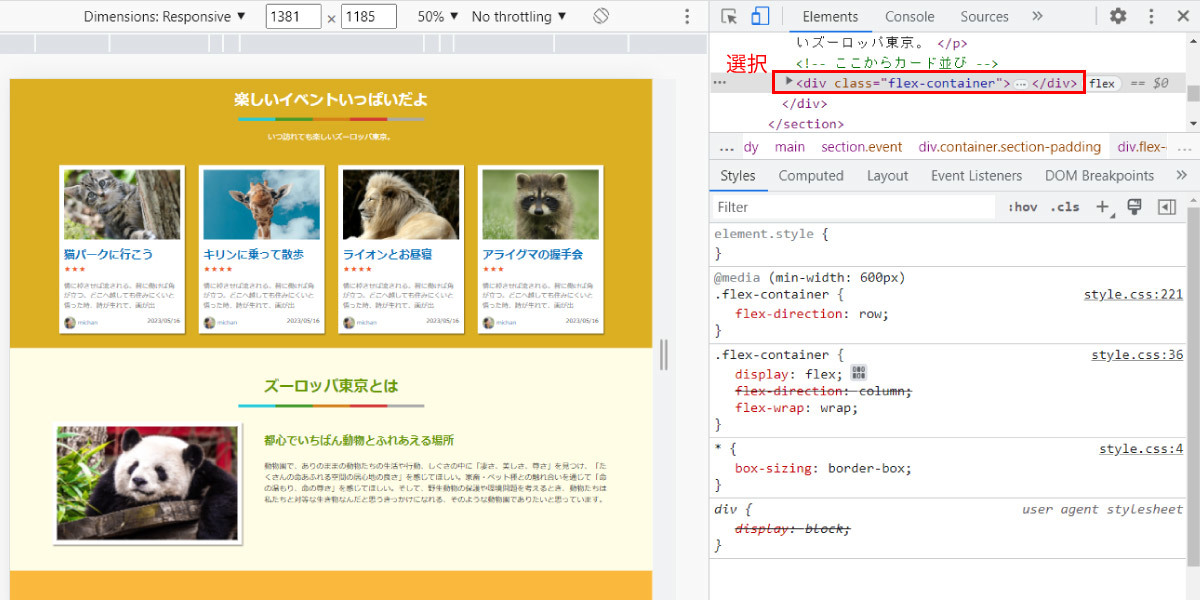Screen dimensions: 1200x600
Task: Click the new style rule plus icon
Action: tap(1103, 207)
